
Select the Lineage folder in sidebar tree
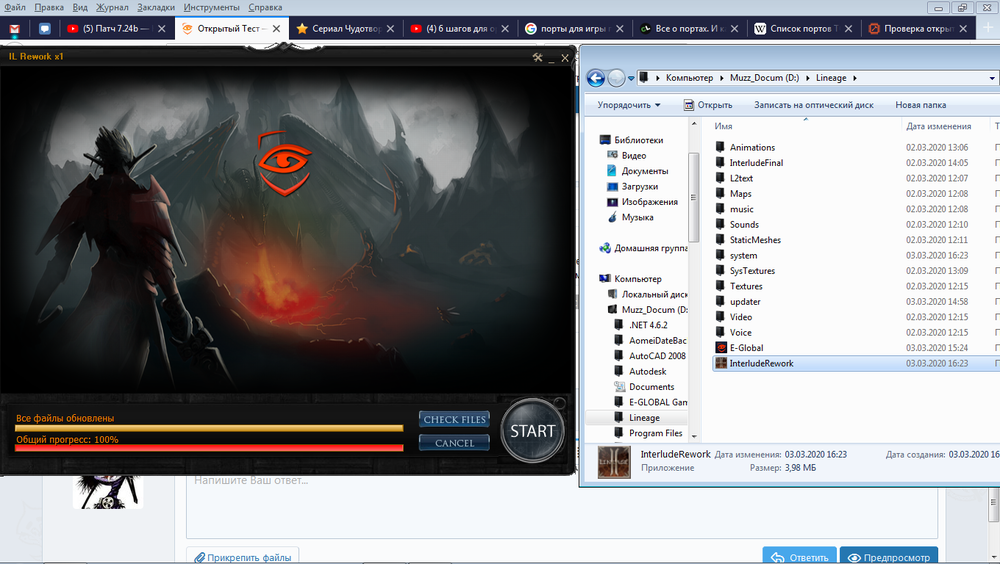click(x=644, y=418)
